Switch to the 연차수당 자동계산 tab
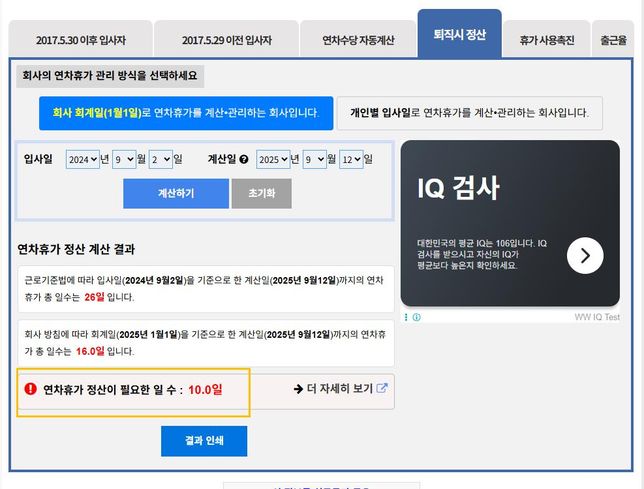 358,41
